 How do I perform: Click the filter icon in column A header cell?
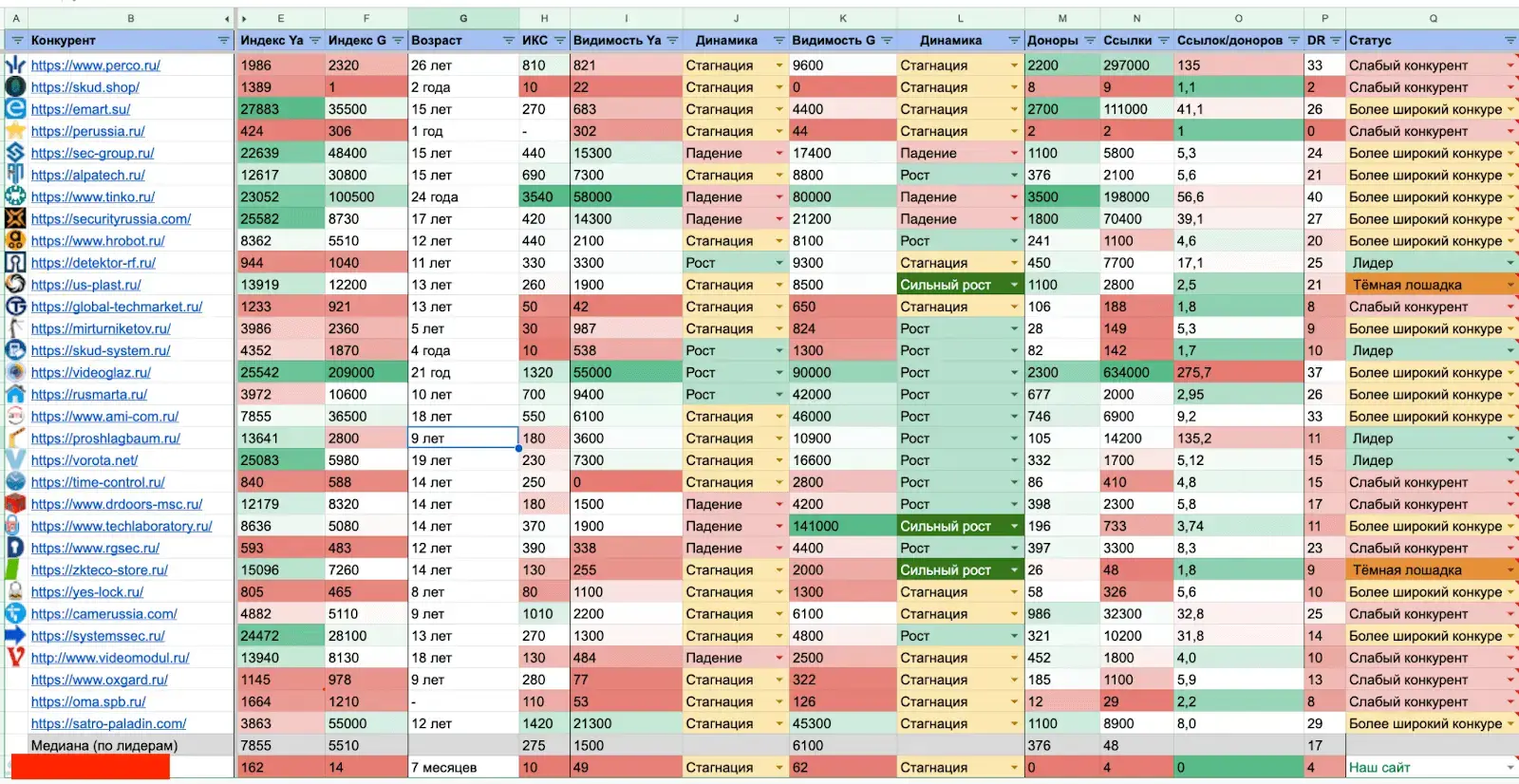16,41
